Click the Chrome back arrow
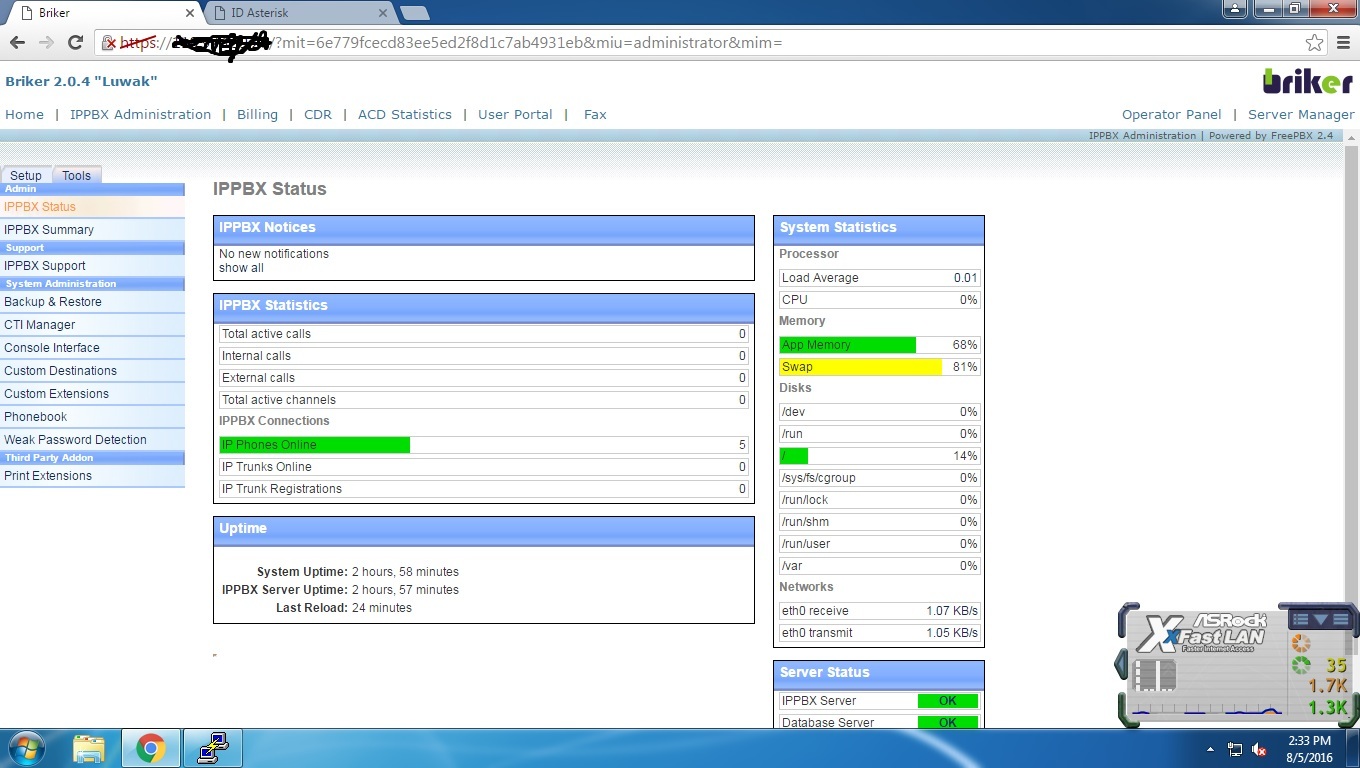 (17, 43)
